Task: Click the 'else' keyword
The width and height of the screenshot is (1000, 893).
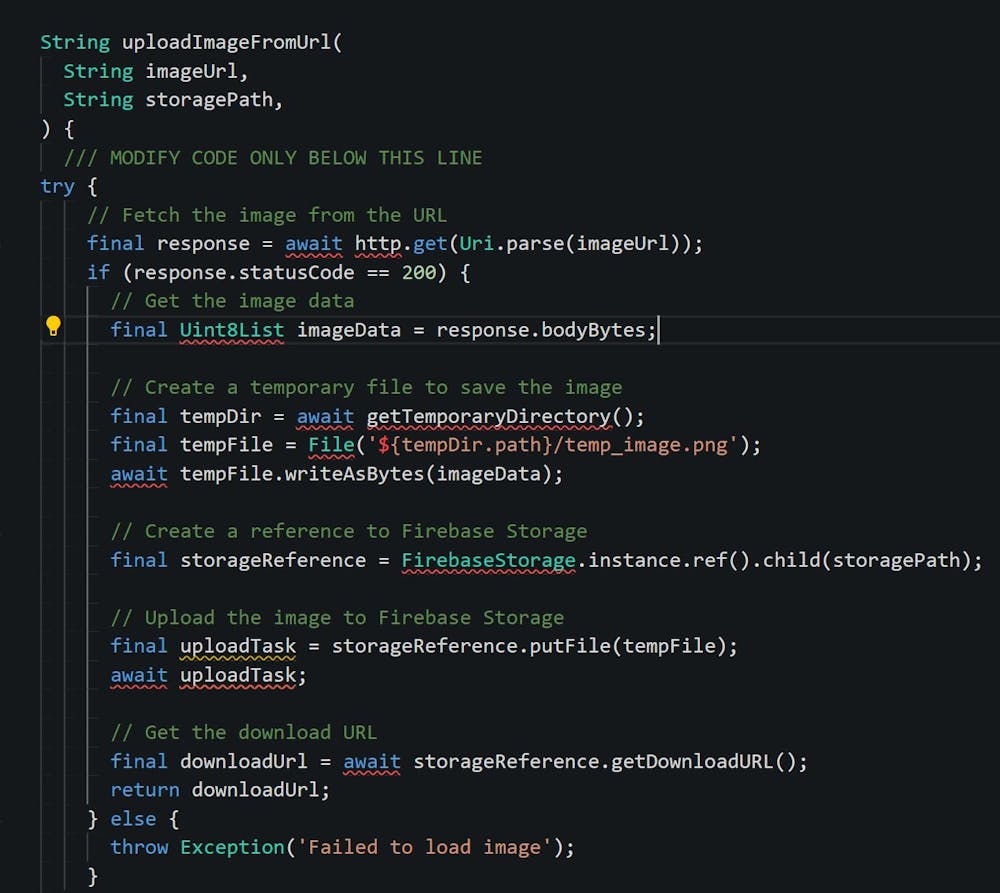Action: point(133,819)
